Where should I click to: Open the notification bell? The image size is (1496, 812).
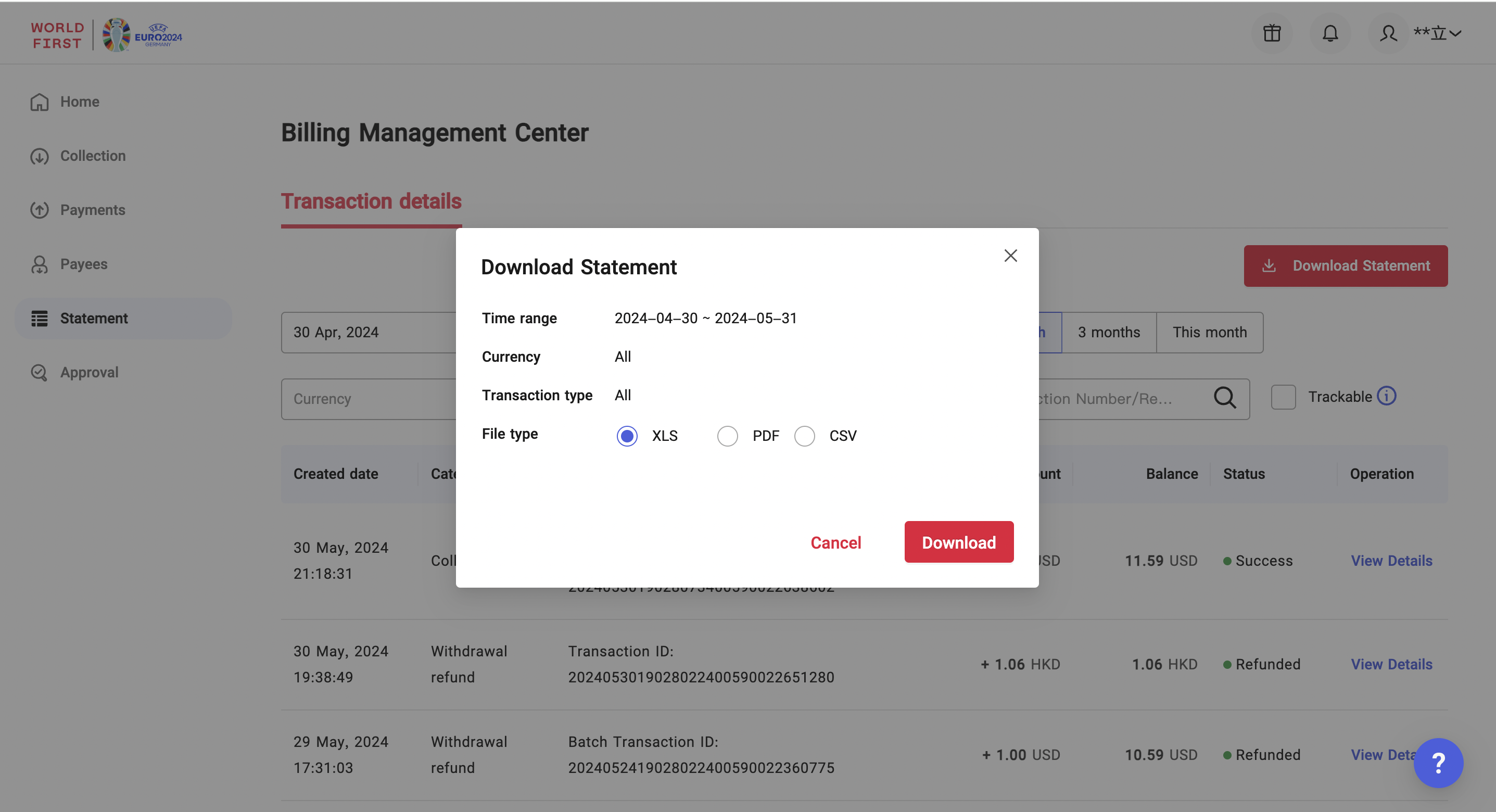pos(1330,33)
